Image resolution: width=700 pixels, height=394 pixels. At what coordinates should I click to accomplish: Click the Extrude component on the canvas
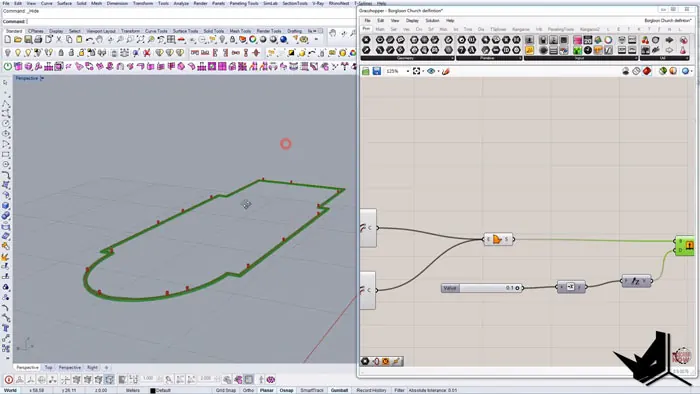pos(498,239)
